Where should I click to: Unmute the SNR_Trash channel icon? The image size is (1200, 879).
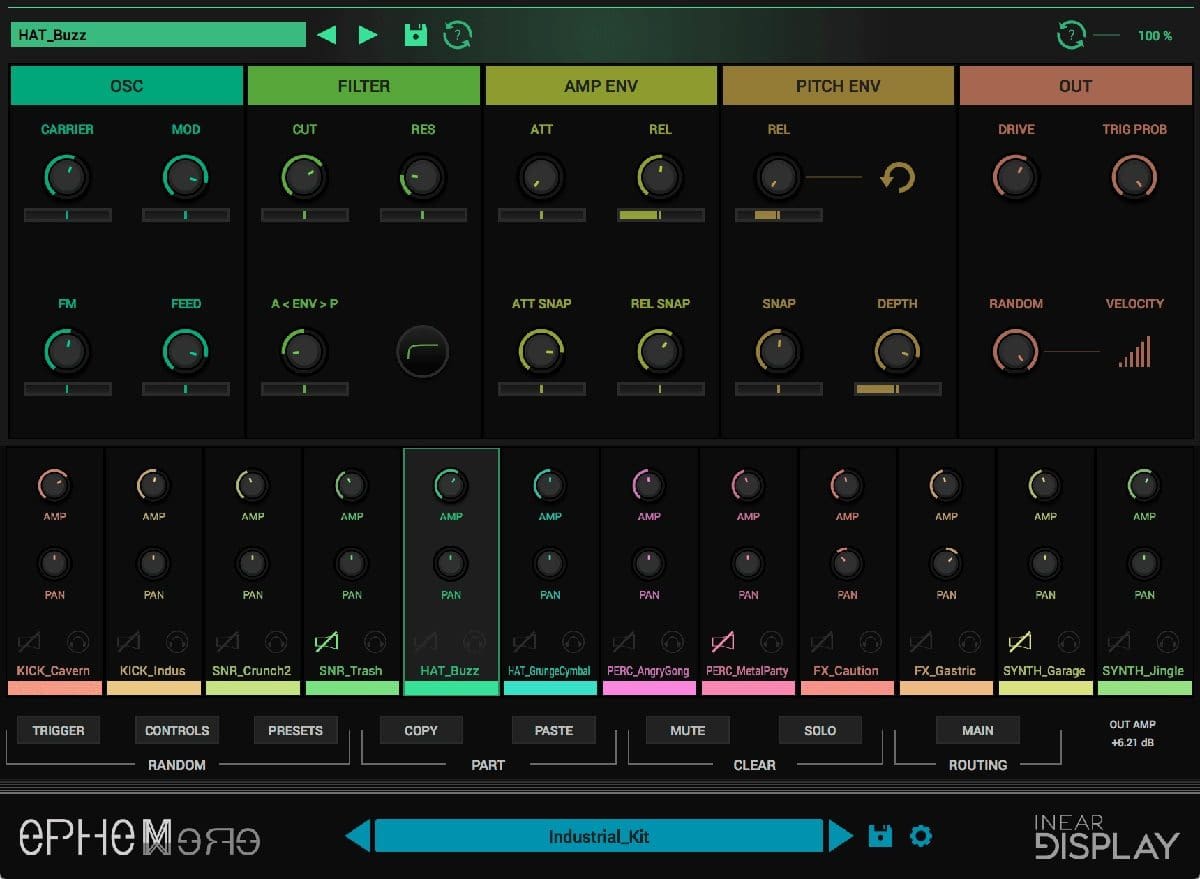click(x=327, y=641)
